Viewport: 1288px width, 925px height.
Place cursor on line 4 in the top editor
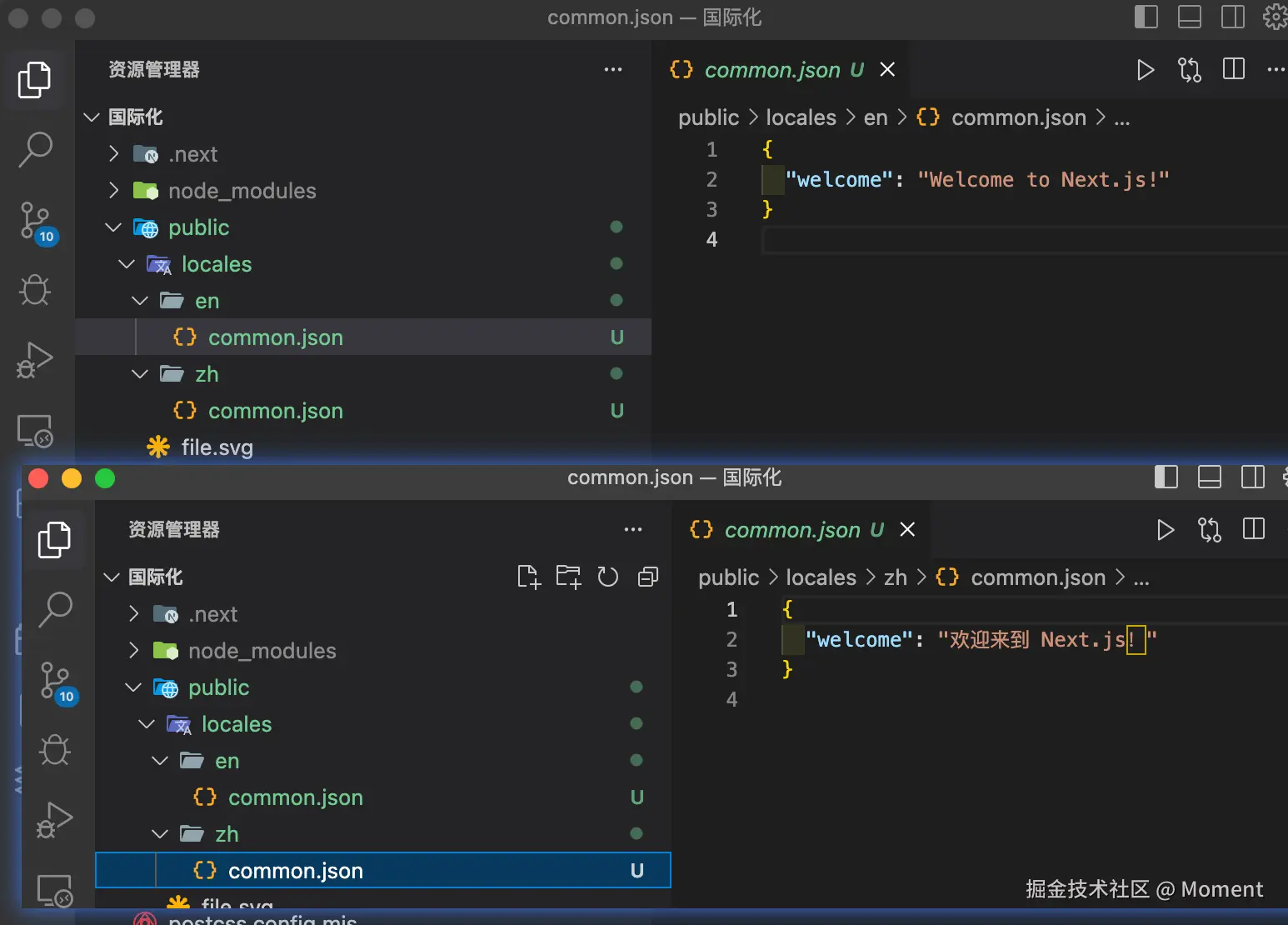(1025, 240)
